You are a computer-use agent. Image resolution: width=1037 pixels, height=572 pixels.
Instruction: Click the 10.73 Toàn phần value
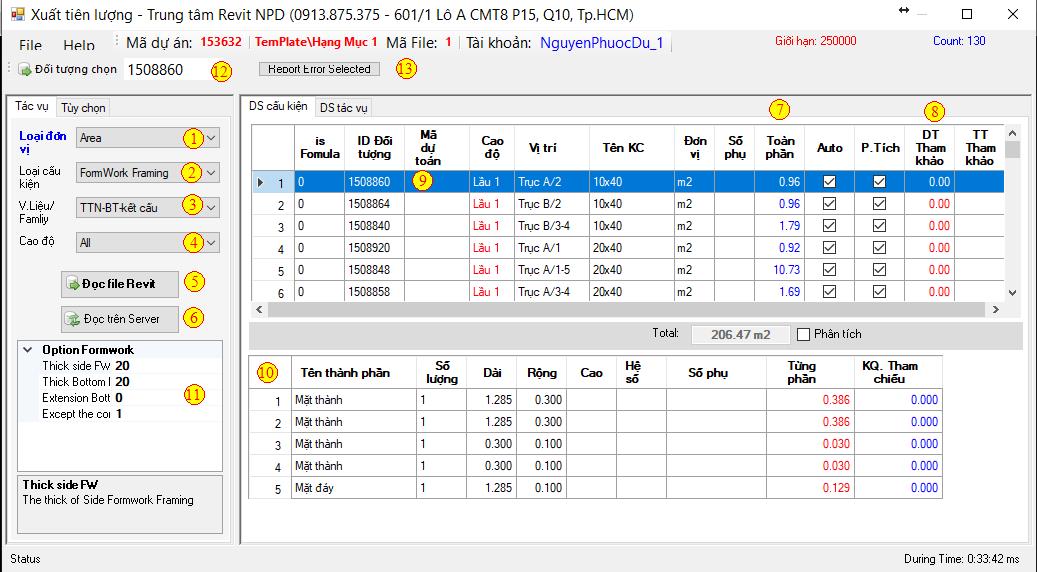pos(787,270)
